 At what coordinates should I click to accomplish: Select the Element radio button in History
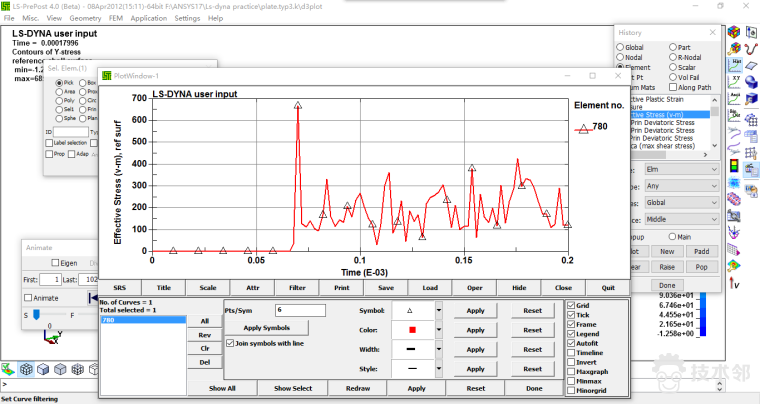tap(620, 66)
